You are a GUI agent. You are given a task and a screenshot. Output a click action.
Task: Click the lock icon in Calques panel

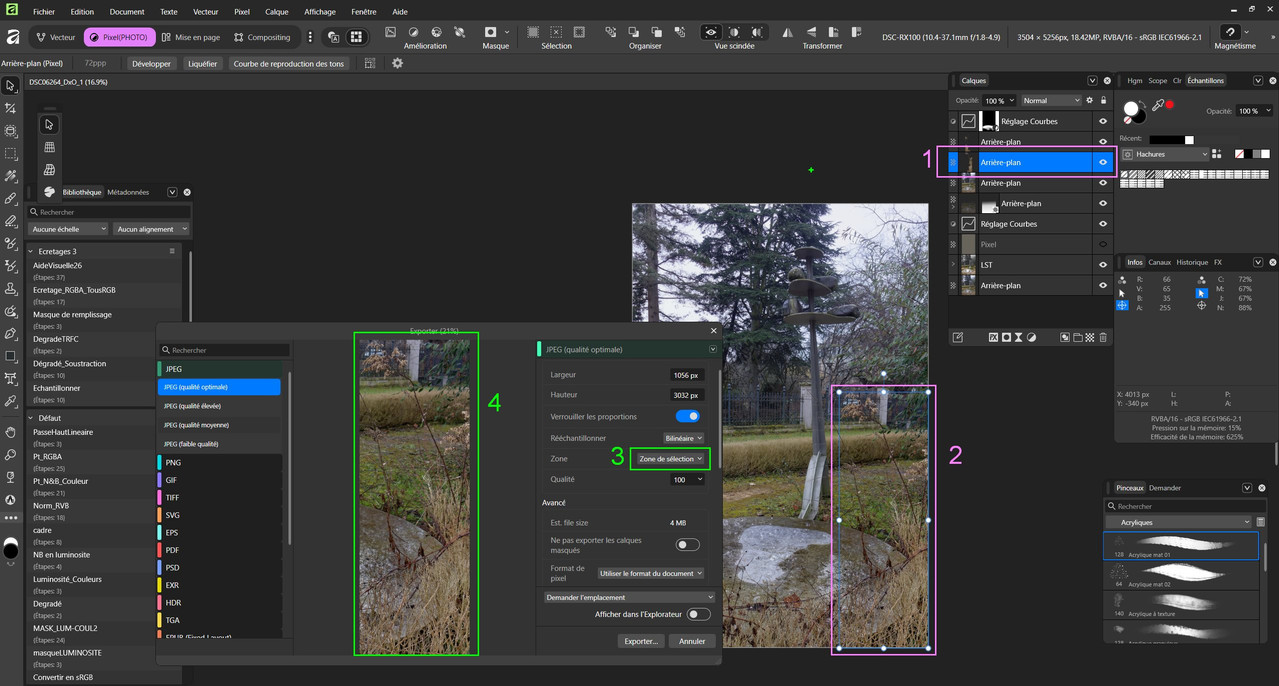[1103, 100]
